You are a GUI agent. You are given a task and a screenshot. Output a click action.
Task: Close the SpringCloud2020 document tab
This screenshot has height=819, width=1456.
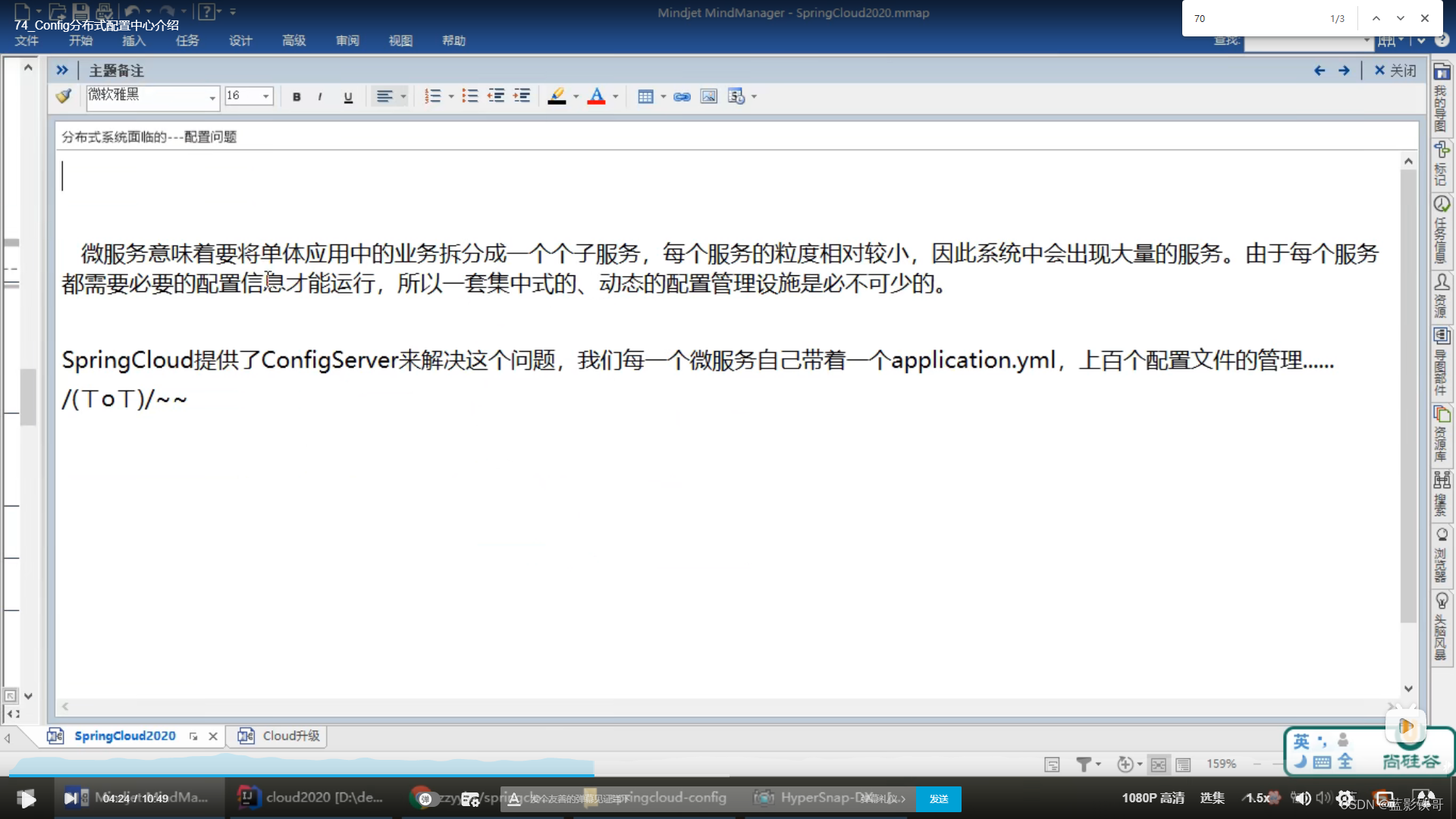(x=213, y=736)
